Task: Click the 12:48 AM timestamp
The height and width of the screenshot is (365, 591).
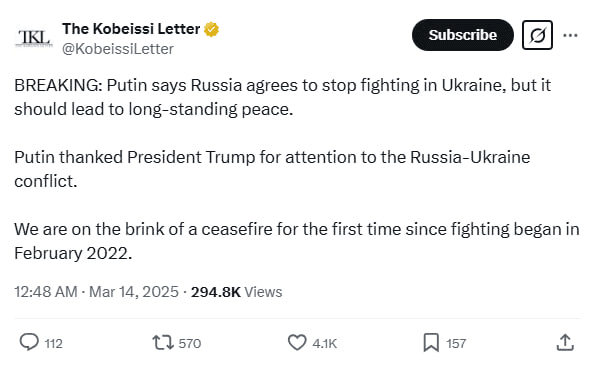Action: point(46,292)
